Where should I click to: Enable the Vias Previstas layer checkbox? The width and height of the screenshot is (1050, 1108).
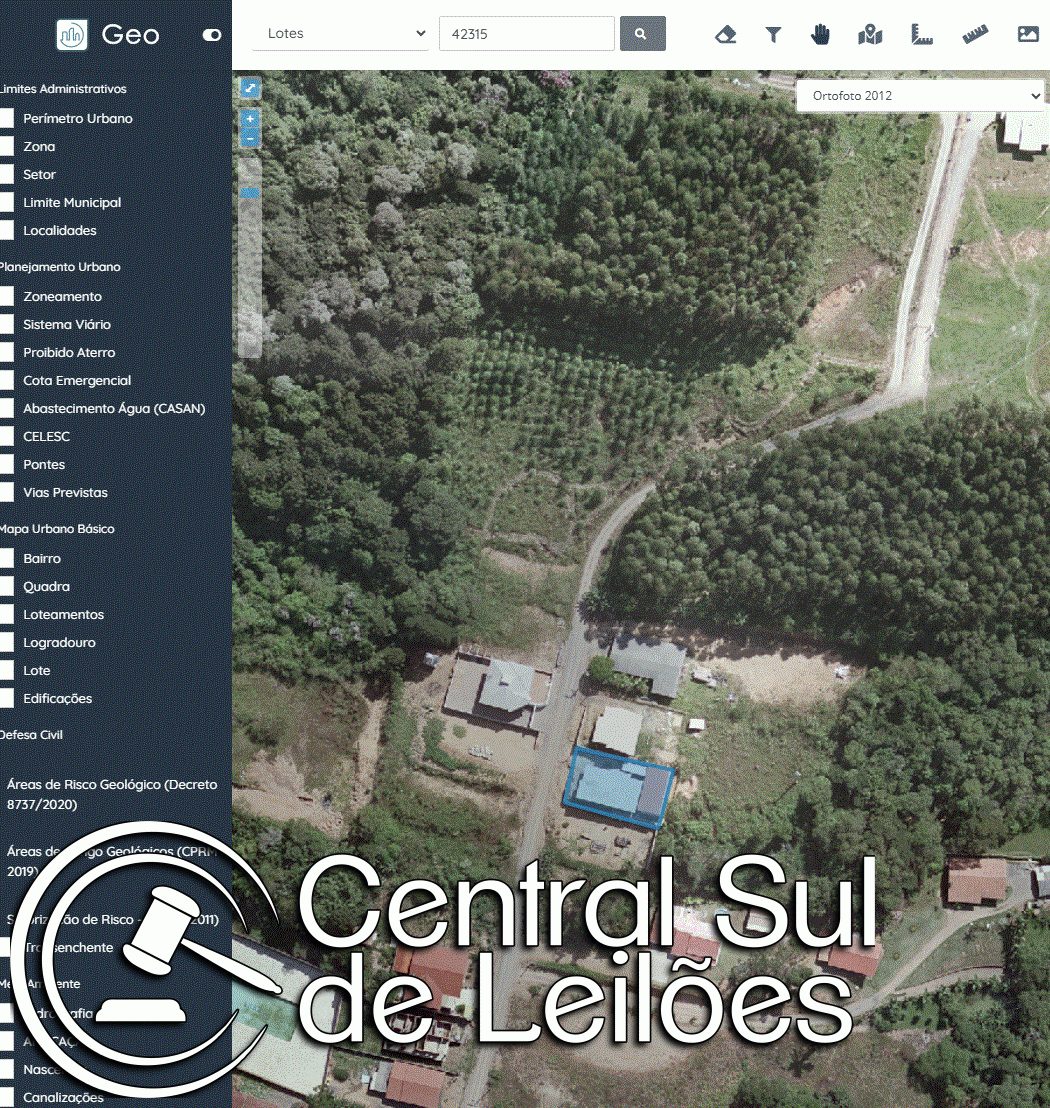click(6, 493)
